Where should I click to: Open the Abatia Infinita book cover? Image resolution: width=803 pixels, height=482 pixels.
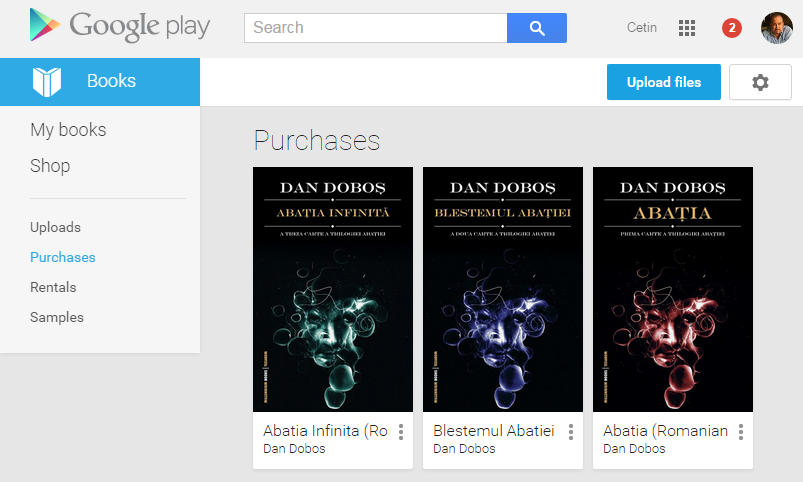(333, 289)
